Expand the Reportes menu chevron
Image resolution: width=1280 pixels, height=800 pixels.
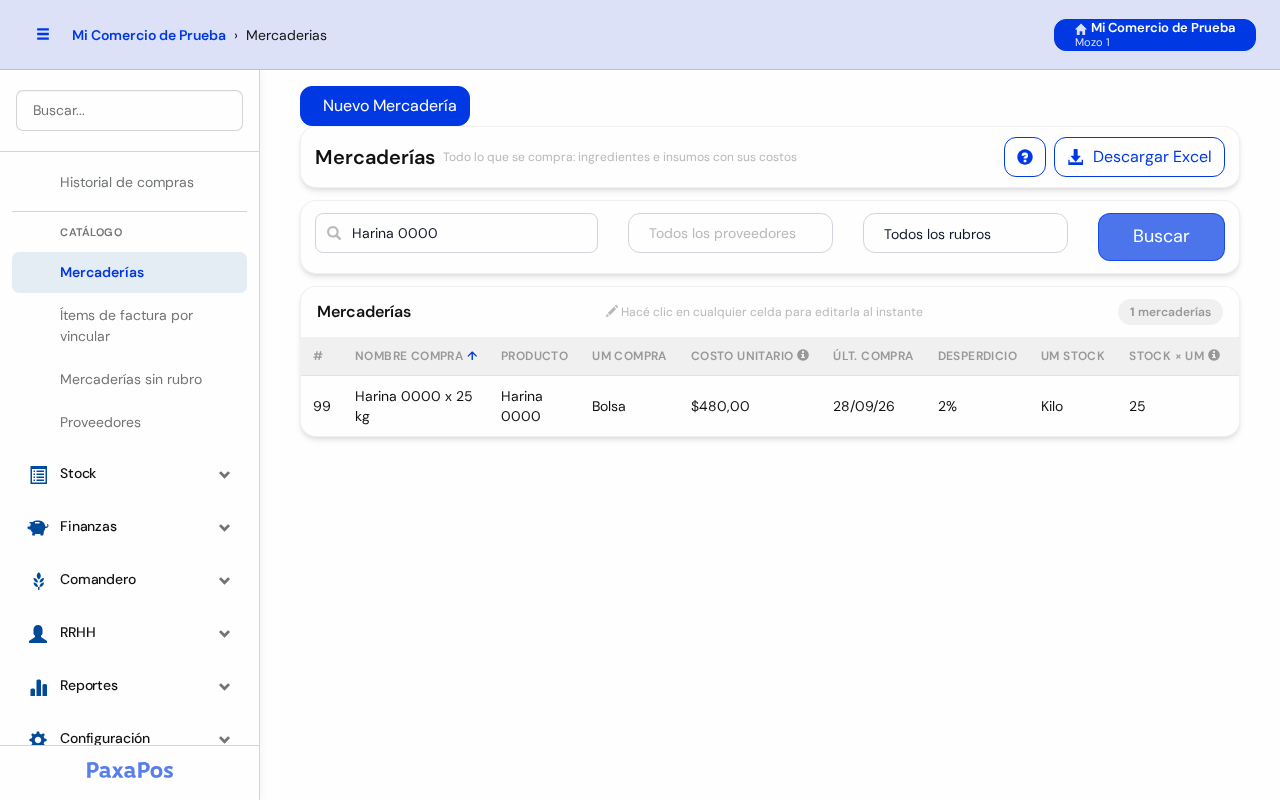pyautogui.click(x=225, y=687)
